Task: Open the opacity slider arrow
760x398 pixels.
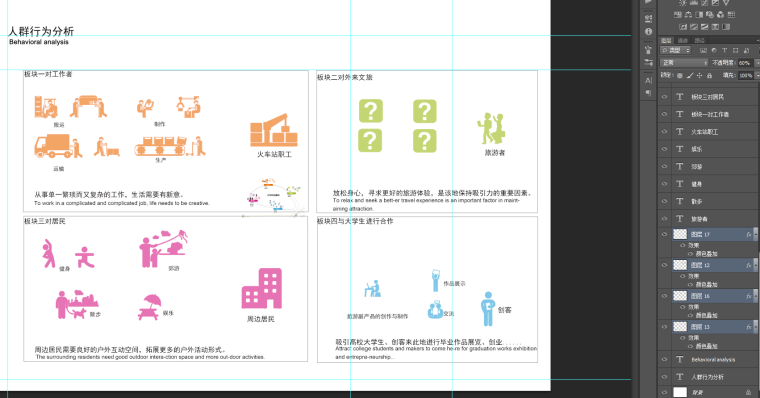Action: point(757,63)
